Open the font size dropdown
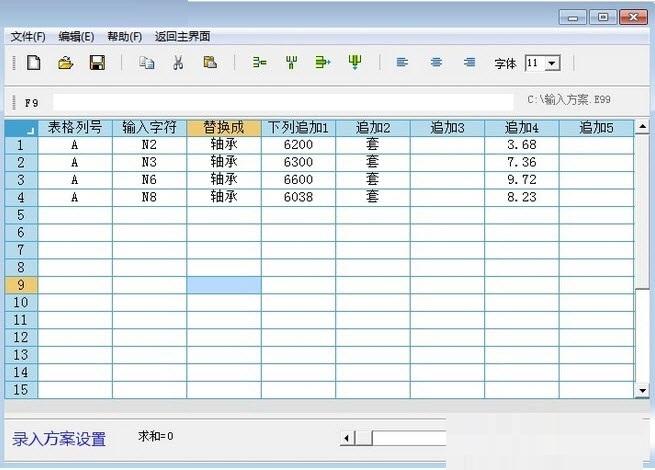Image resolution: width=655 pixels, height=470 pixels. coord(553,63)
